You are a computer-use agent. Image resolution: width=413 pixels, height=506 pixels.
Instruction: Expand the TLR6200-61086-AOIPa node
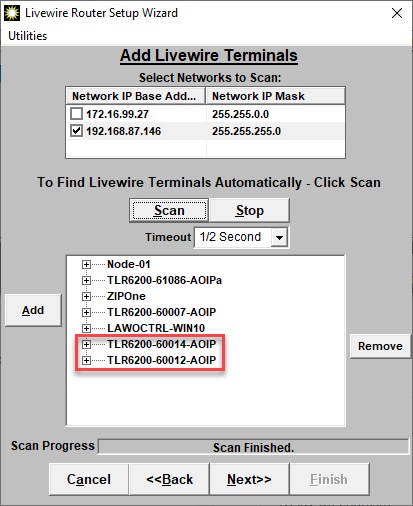click(86, 280)
